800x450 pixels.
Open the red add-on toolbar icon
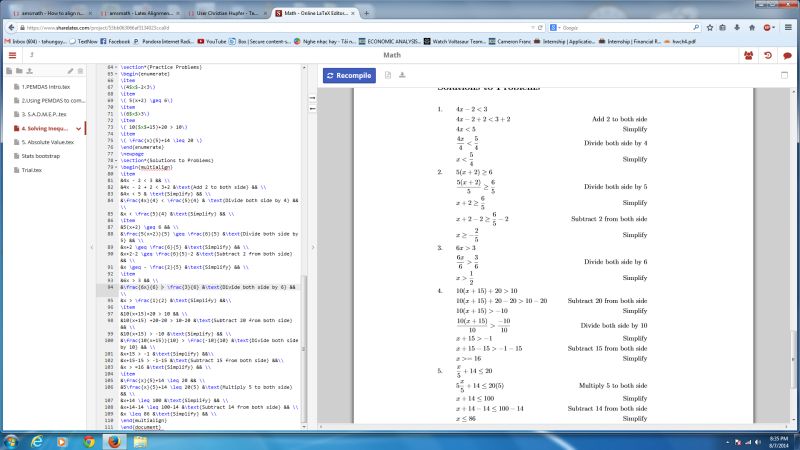coord(768,28)
